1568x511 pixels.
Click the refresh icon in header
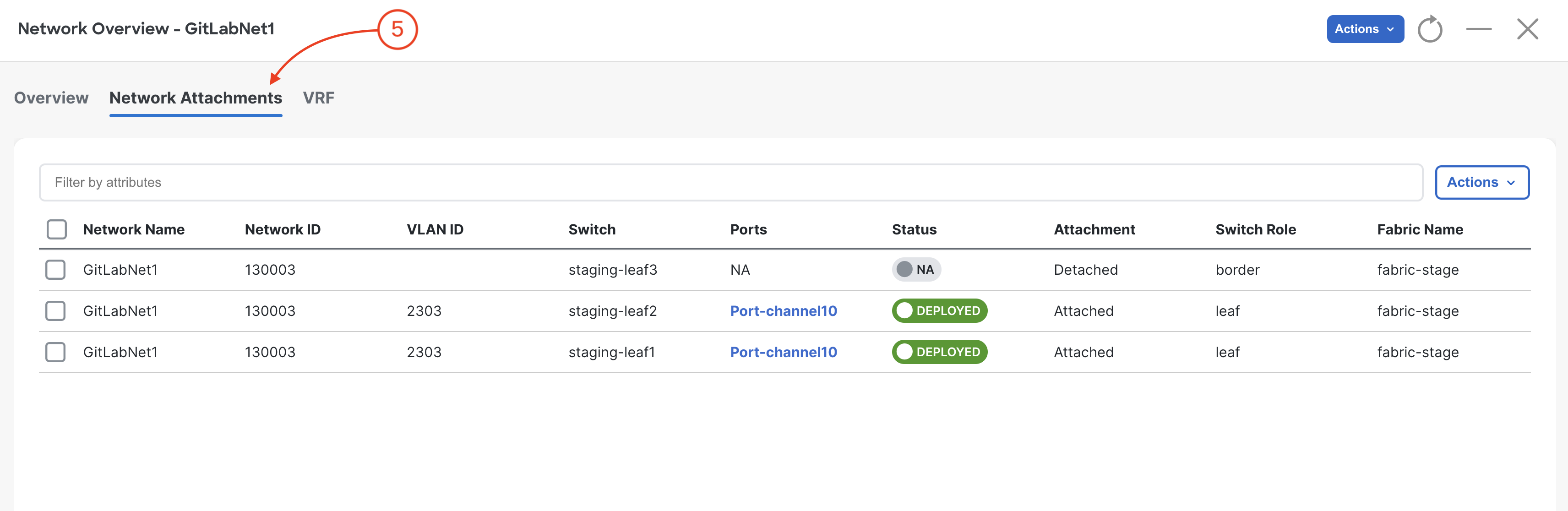1430,29
